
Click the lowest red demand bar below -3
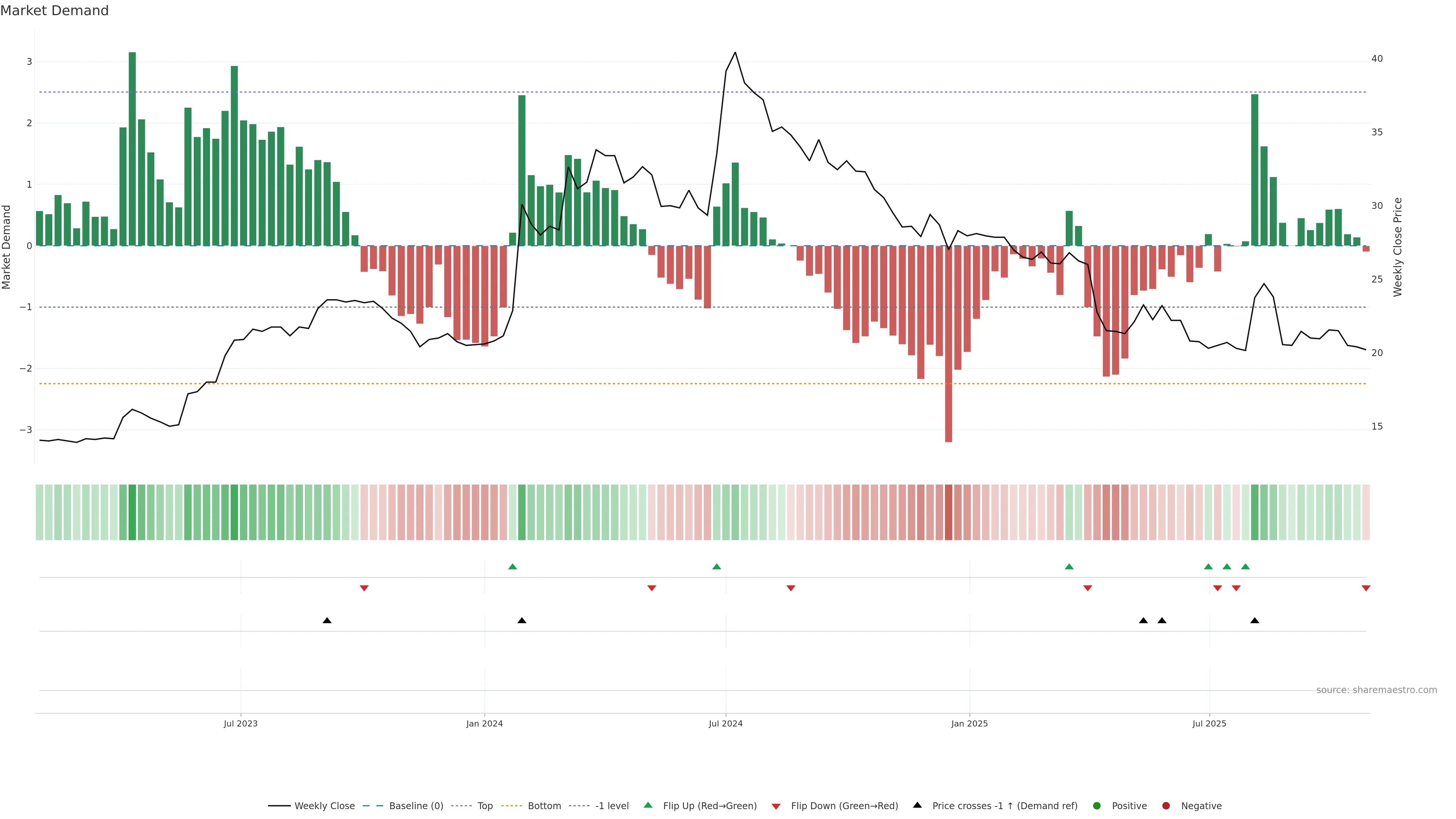pyautogui.click(x=948, y=343)
